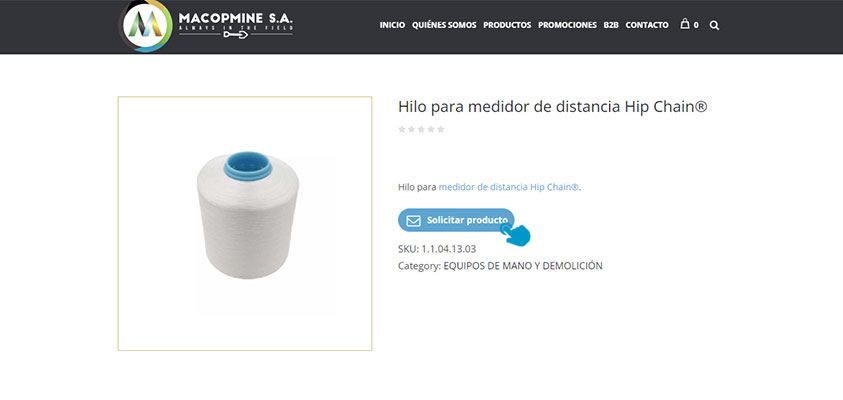Click the pointing hand cursor graphic
The width and height of the screenshot is (843, 400).
pos(516,235)
